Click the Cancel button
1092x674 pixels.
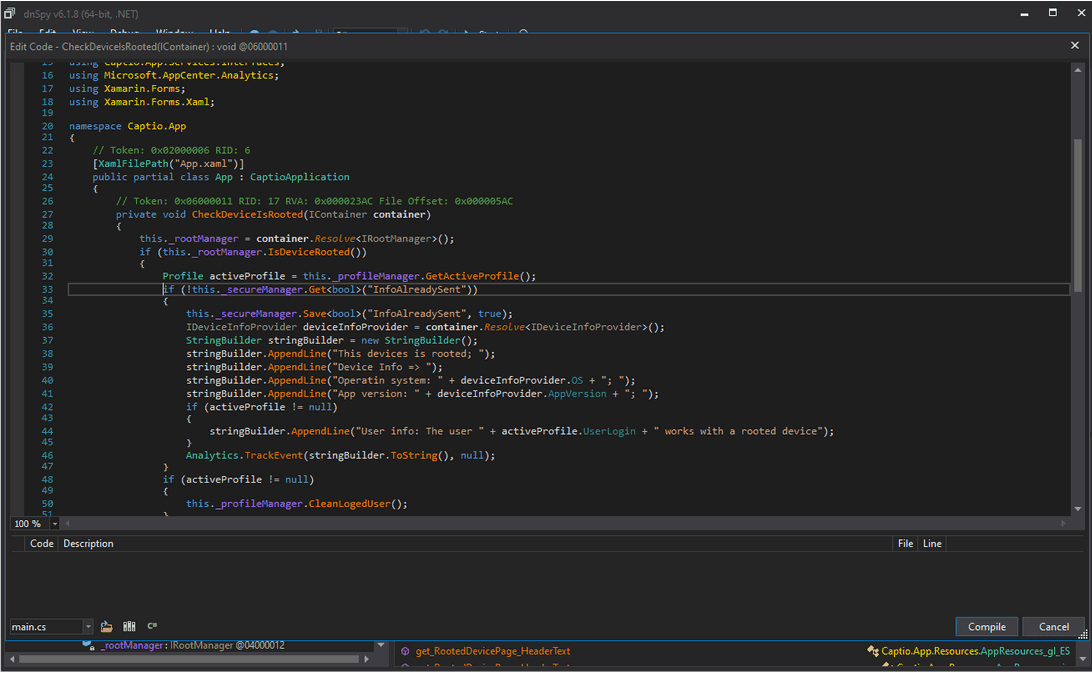tap(1053, 627)
